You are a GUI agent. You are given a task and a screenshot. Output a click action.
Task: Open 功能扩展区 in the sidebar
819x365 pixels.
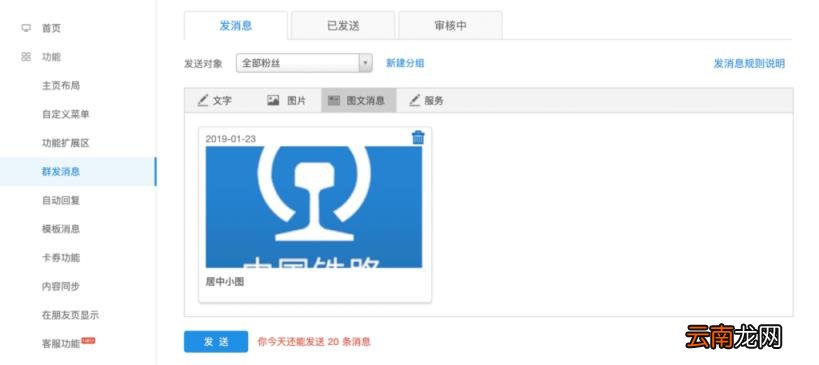point(65,143)
